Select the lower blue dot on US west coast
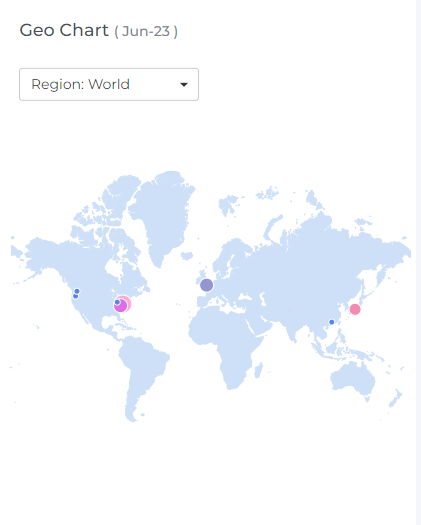 point(75,296)
